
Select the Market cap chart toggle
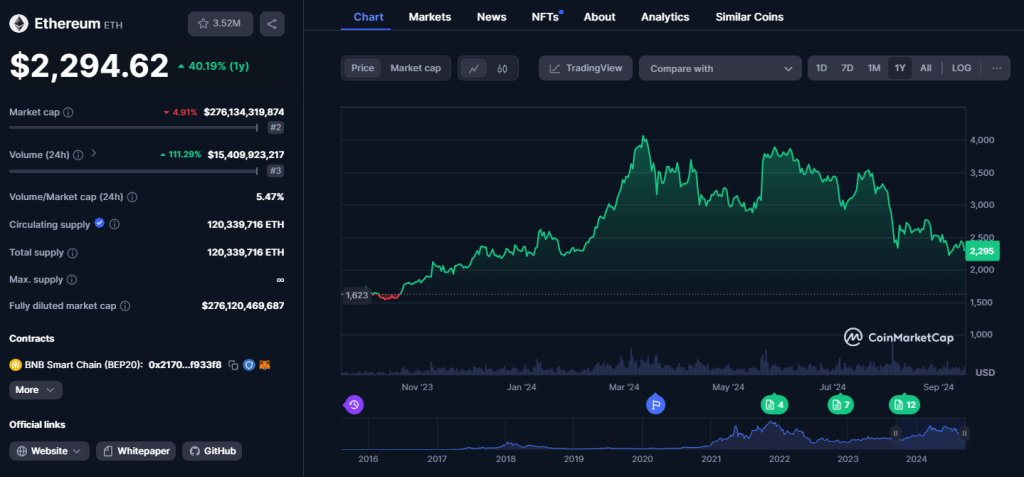415,68
